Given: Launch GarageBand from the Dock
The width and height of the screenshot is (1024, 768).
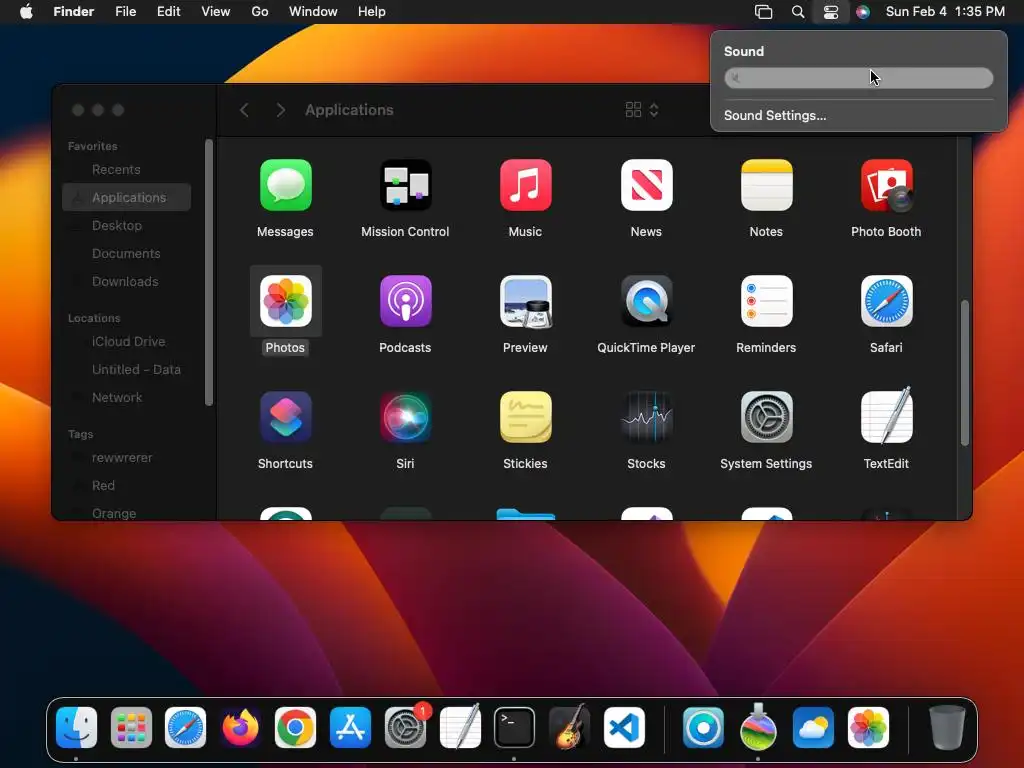Looking at the screenshot, I should pyautogui.click(x=569, y=727).
